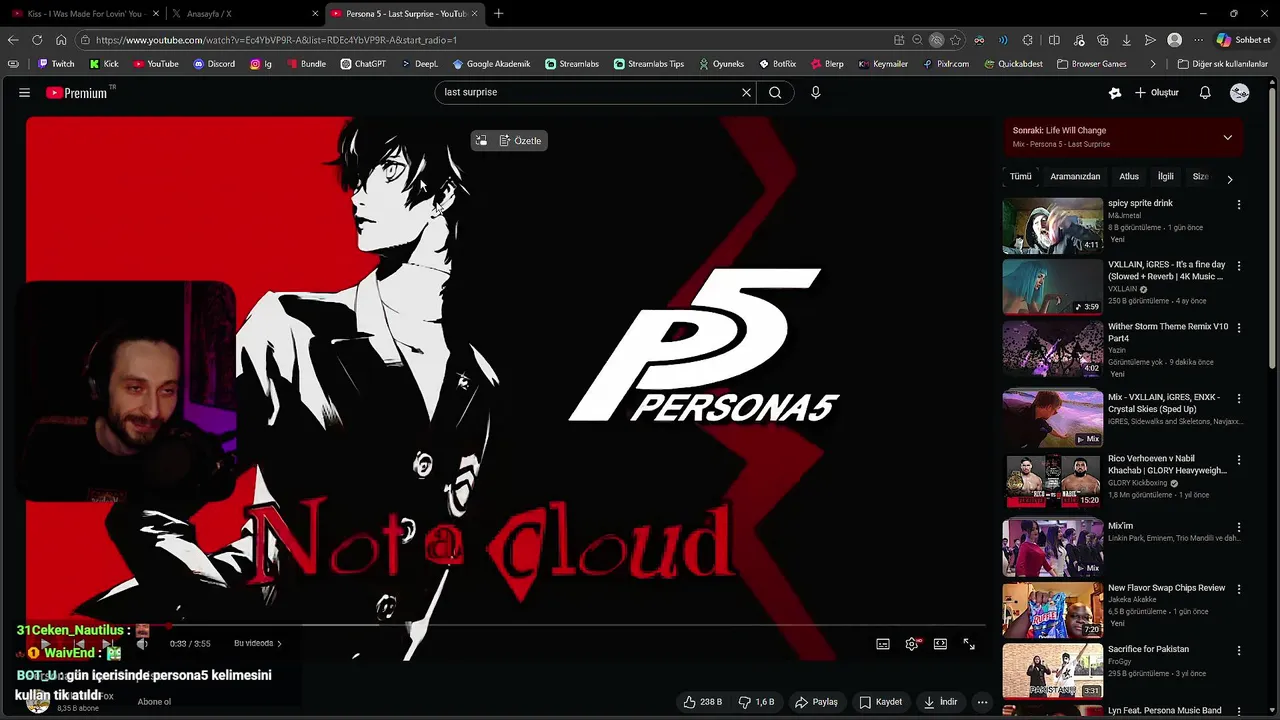Open the browser home page
The image size is (1280, 720).
(61, 40)
